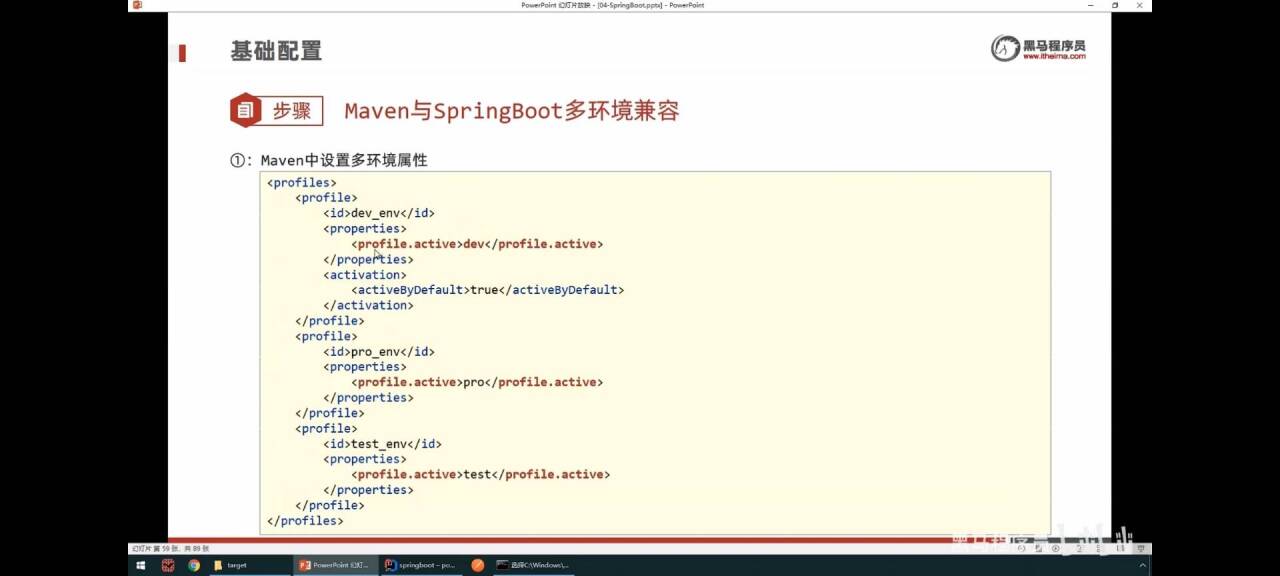Click the www.itheima.com link text
The image size is (1280, 576).
(x=1053, y=57)
